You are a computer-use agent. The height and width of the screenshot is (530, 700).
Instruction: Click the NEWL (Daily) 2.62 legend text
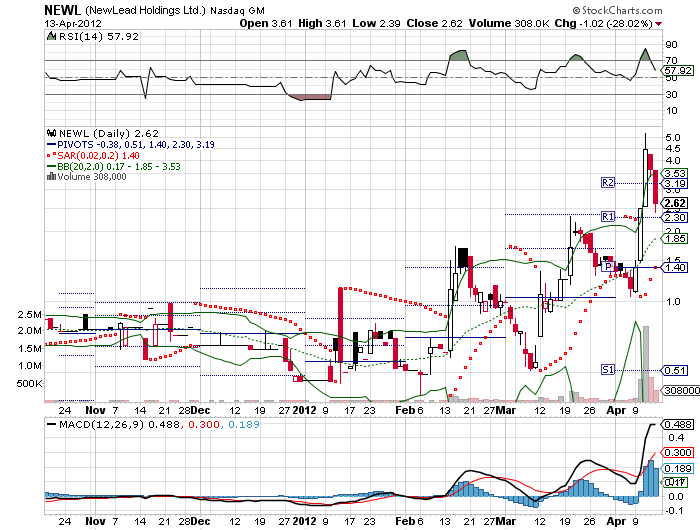(109, 134)
